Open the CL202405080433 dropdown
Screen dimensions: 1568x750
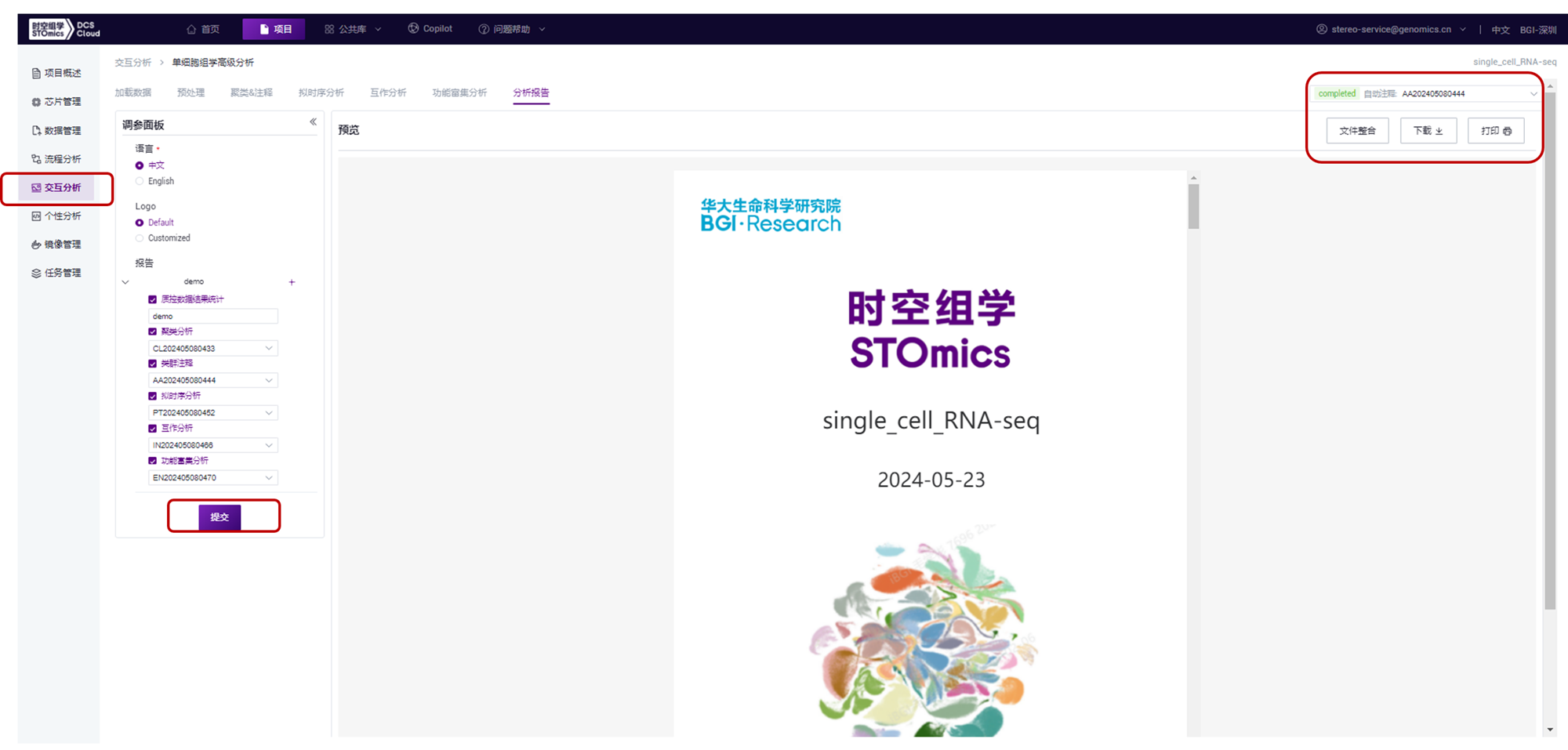pos(213,348)
